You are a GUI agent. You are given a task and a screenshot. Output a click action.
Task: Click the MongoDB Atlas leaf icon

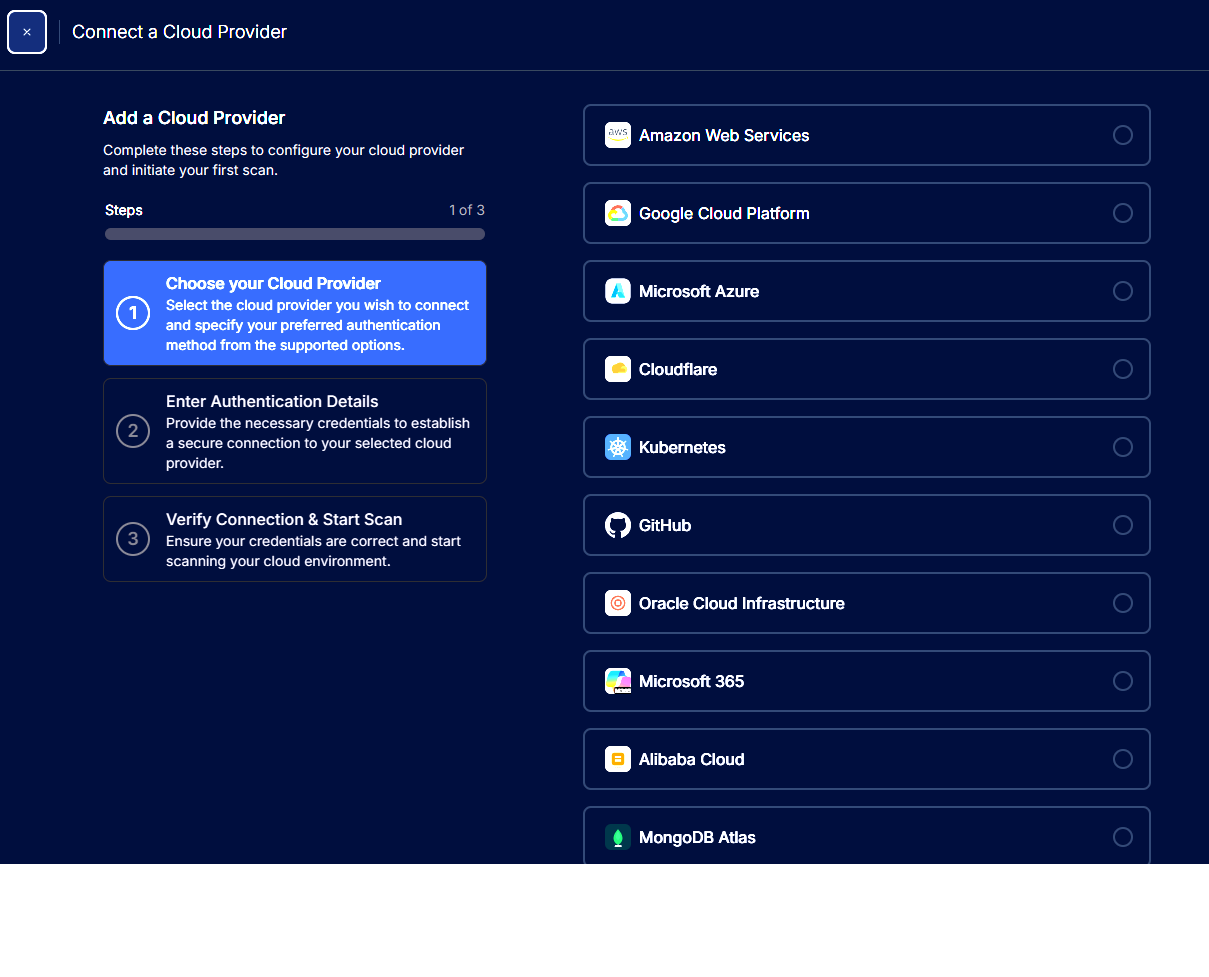[618, 837]
